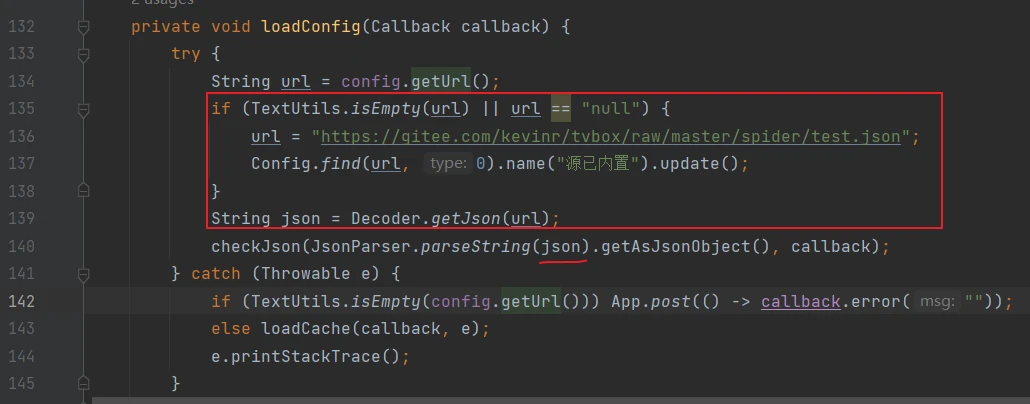1030x404 pixels.
Task: Click fold end marker on line 145
Action: click(x=84, y=381)
